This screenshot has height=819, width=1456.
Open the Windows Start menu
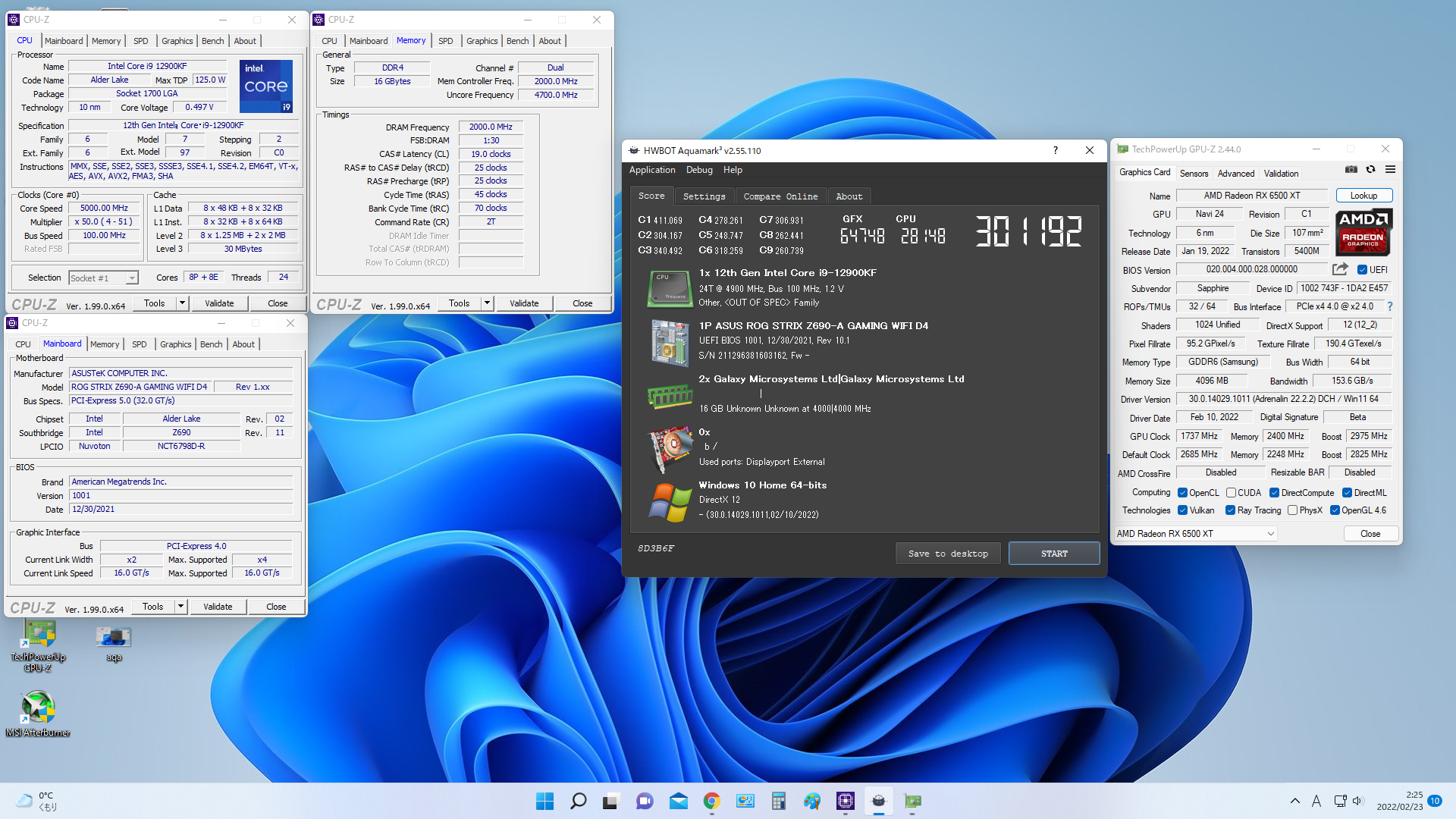coord(544,801)
